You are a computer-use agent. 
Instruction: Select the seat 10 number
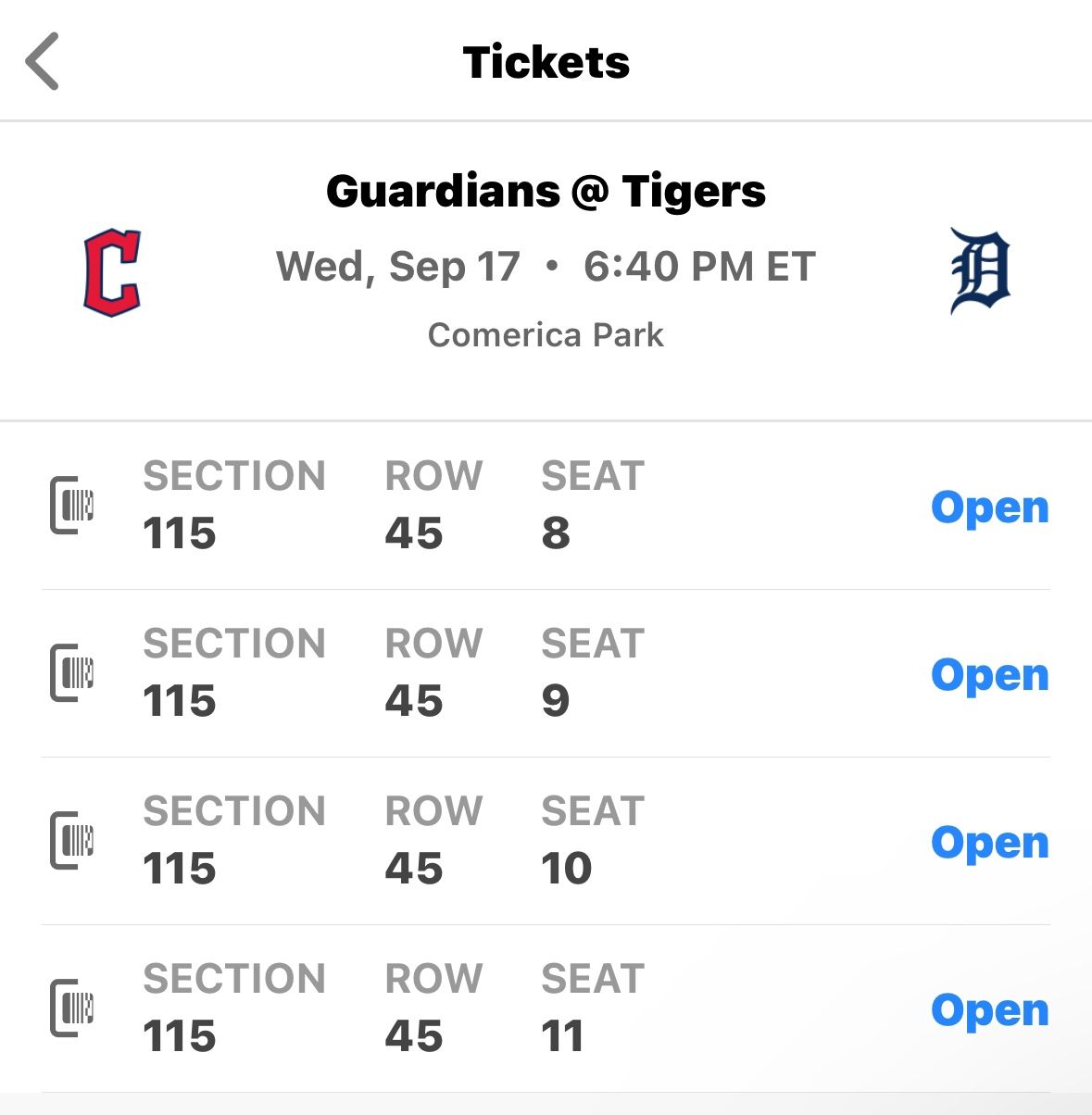[566, 869]
